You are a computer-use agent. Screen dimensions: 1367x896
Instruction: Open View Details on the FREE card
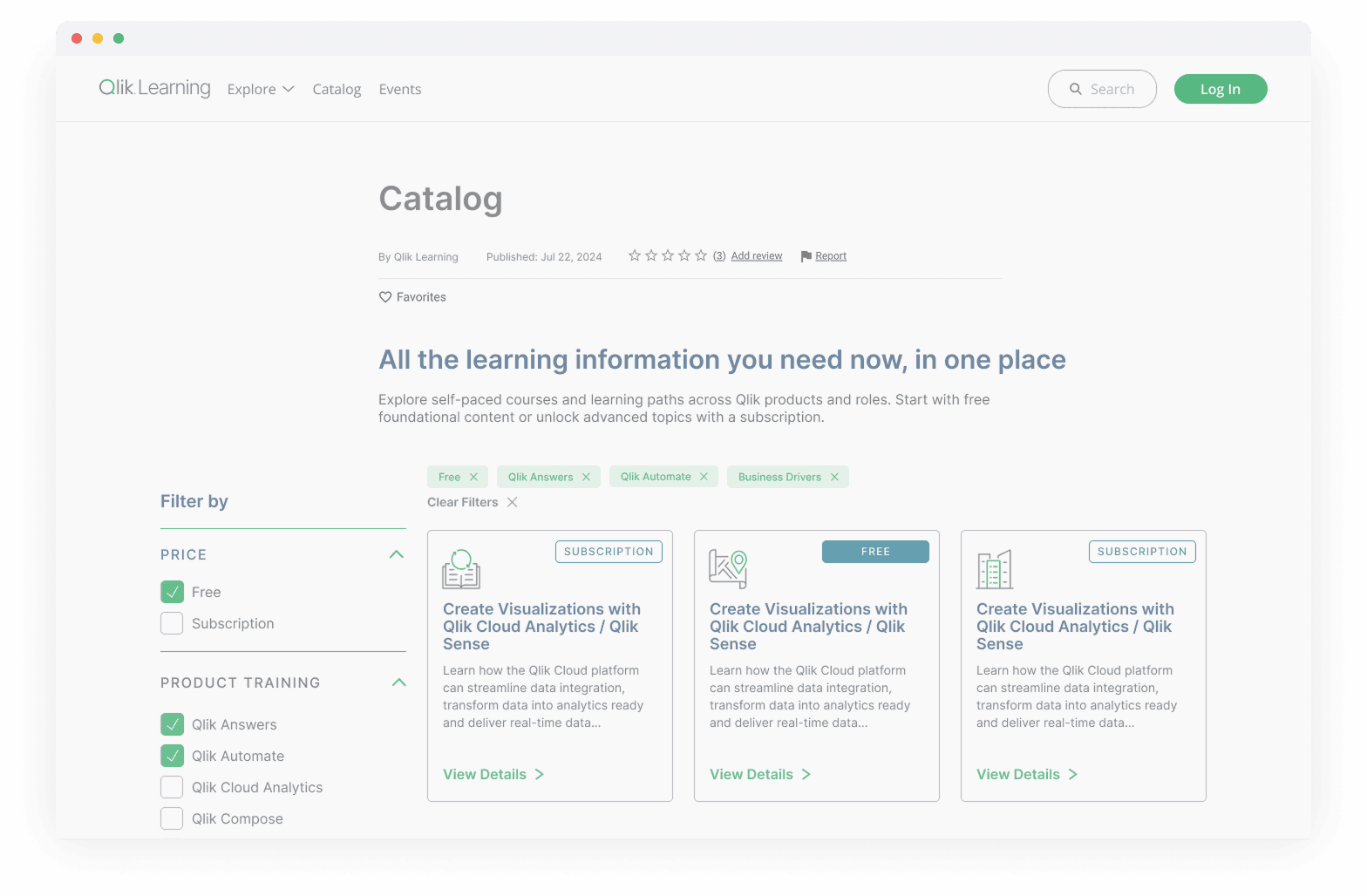pos(760,774)
